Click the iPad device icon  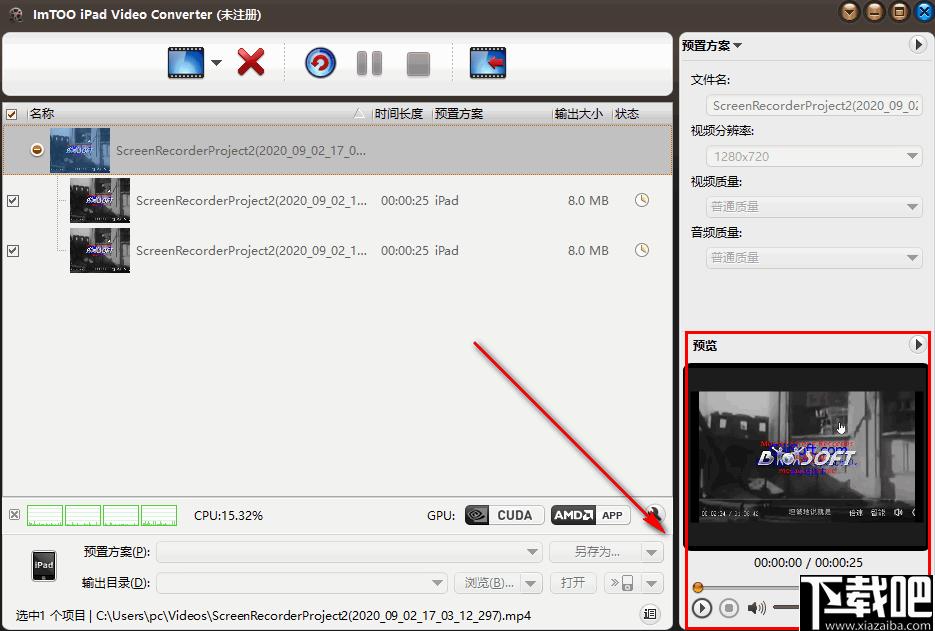pos(44,565)
